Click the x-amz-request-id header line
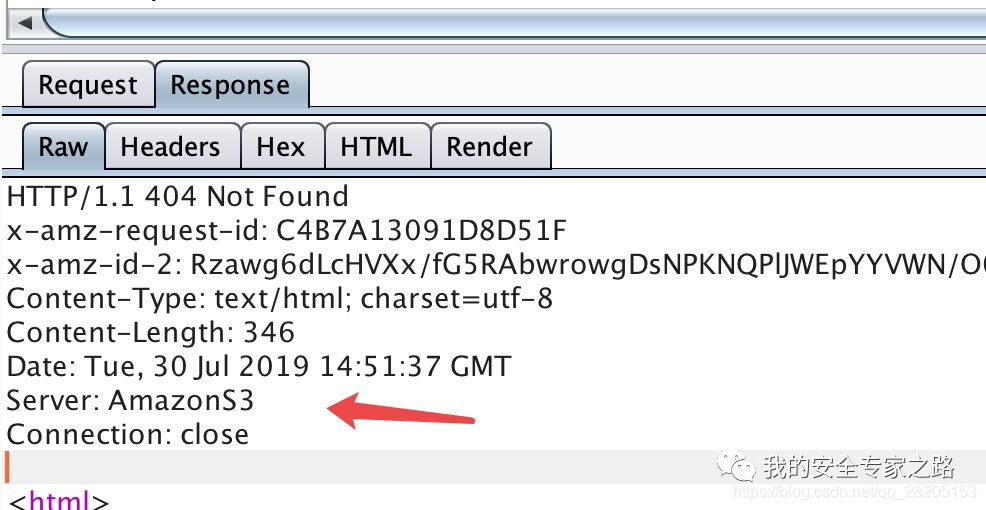Image resolution: width=986 pixels, height=510 pixels. click(x=287, y=231)
